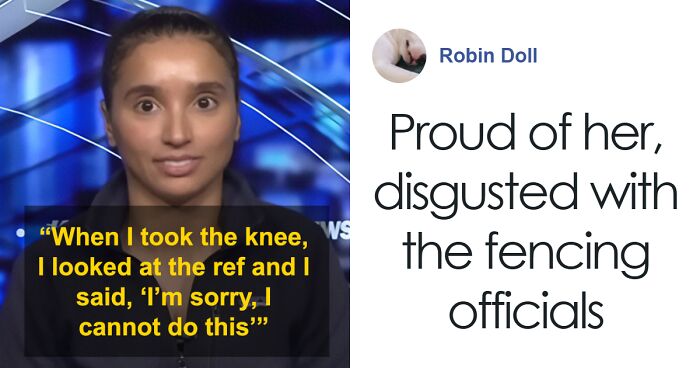700x368 pixels.
Task: Select the caption line "said, 'I'm sorry, I"
Action: pos(174,297)
